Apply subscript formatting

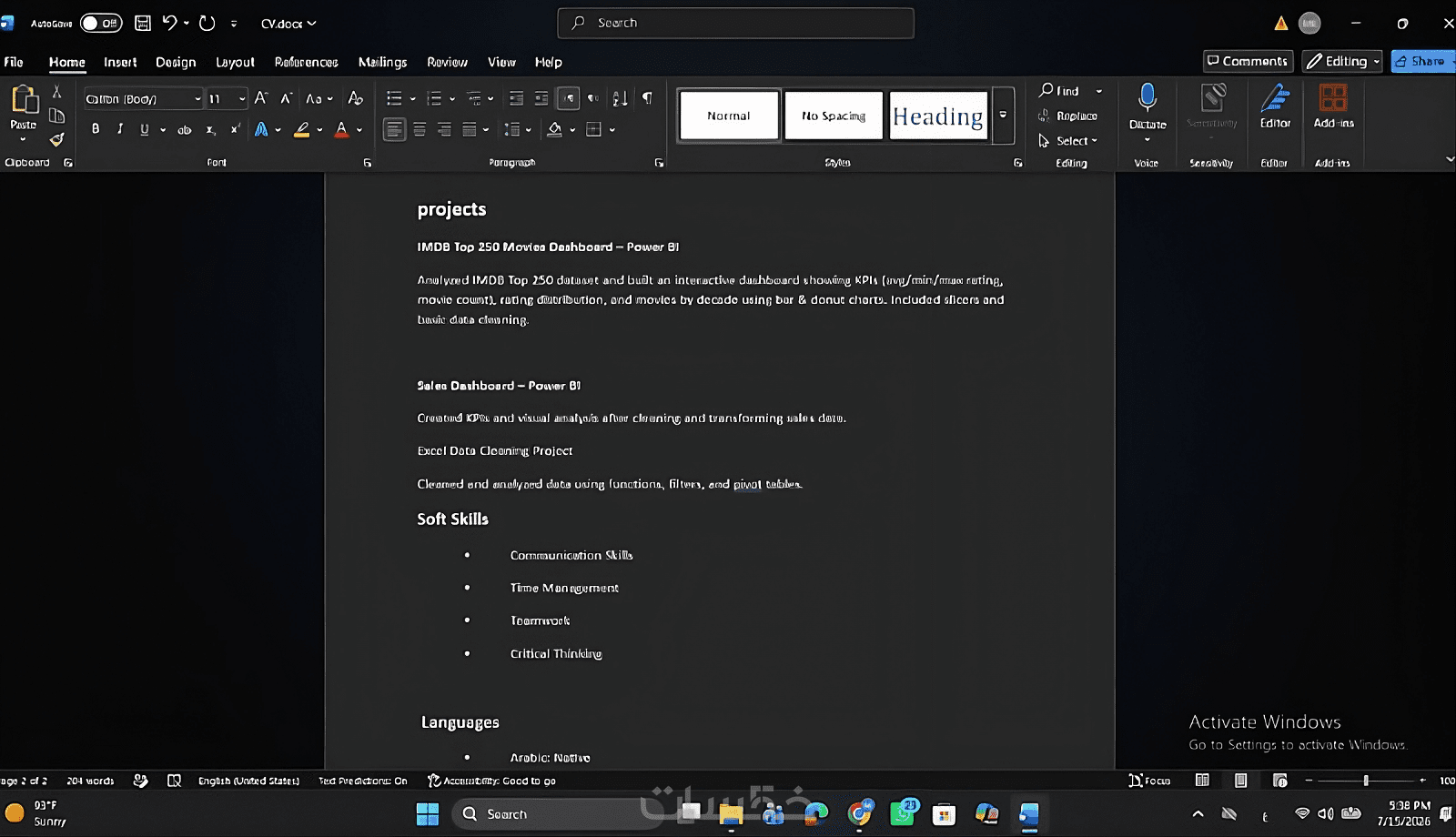[x=210, y=130]
